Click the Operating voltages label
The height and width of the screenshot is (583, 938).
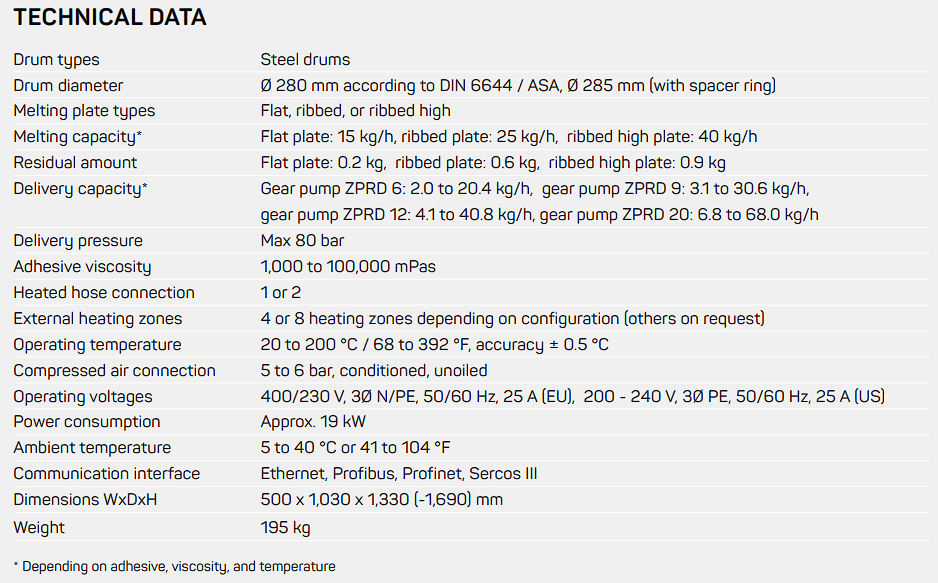(x=83, y=397)
